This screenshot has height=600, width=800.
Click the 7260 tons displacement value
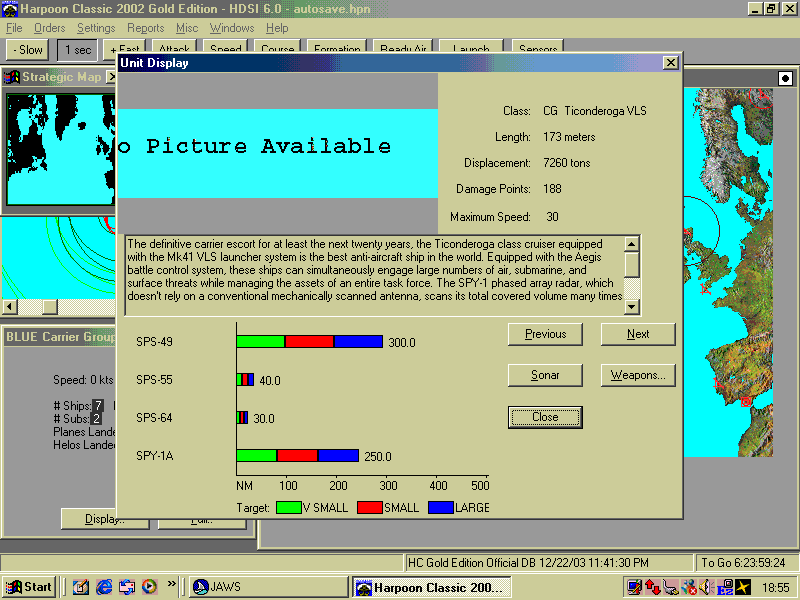(x=566, y=163)
